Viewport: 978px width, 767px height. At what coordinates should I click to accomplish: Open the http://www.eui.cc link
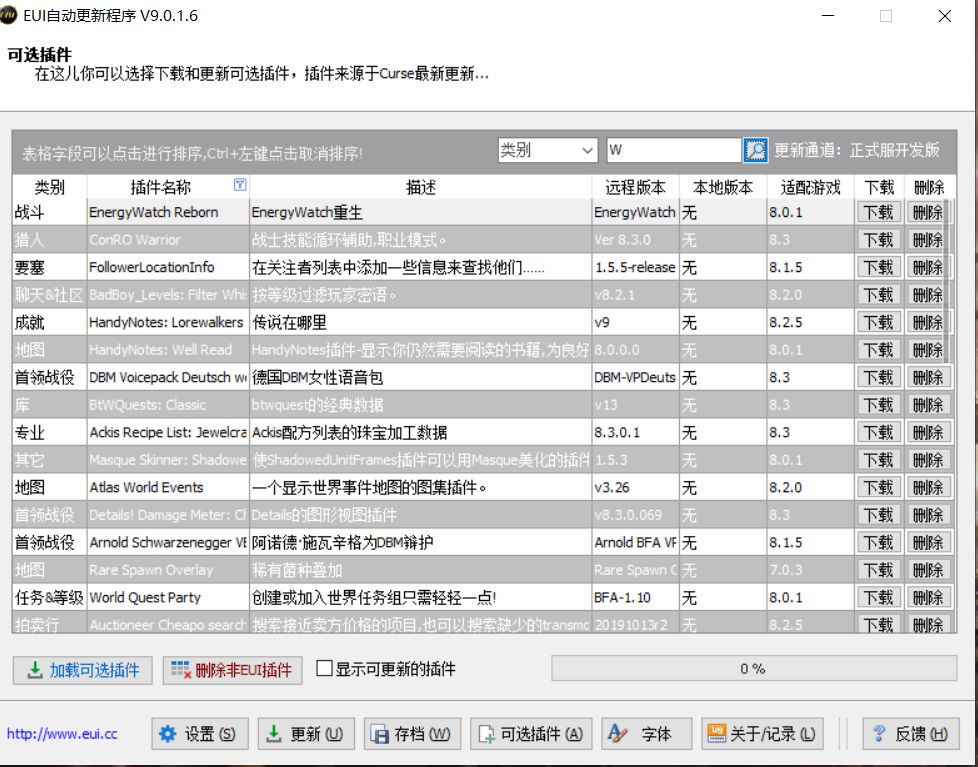coord(62,733)
